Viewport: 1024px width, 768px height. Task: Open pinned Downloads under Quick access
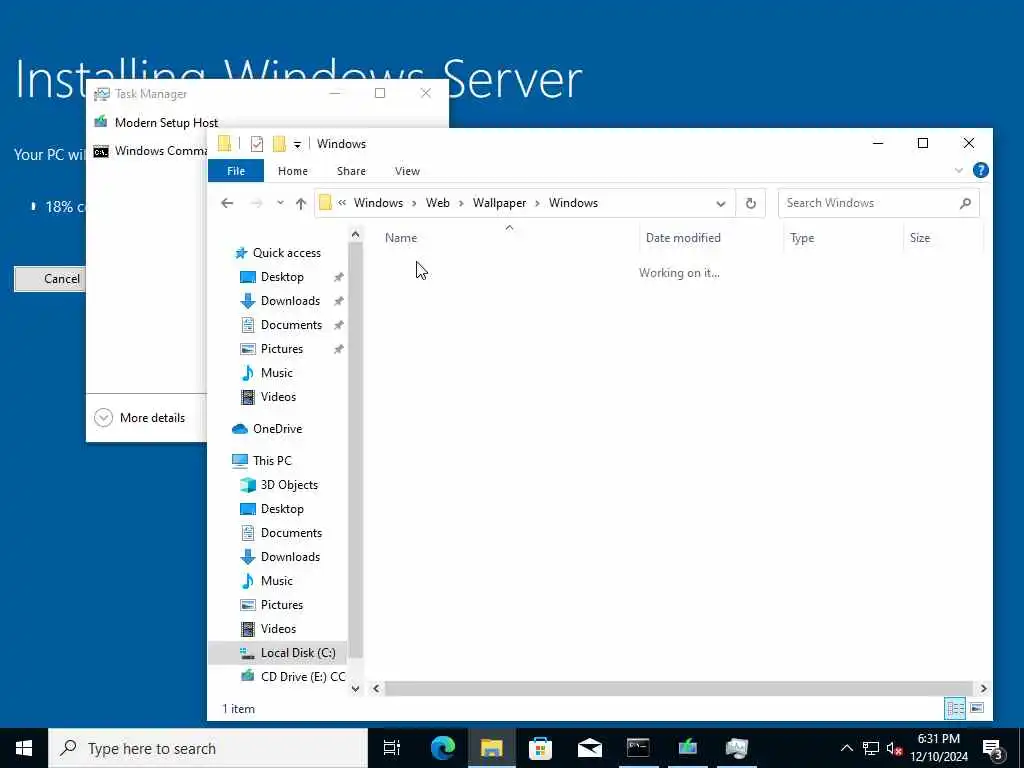click(x=290, y=301)
